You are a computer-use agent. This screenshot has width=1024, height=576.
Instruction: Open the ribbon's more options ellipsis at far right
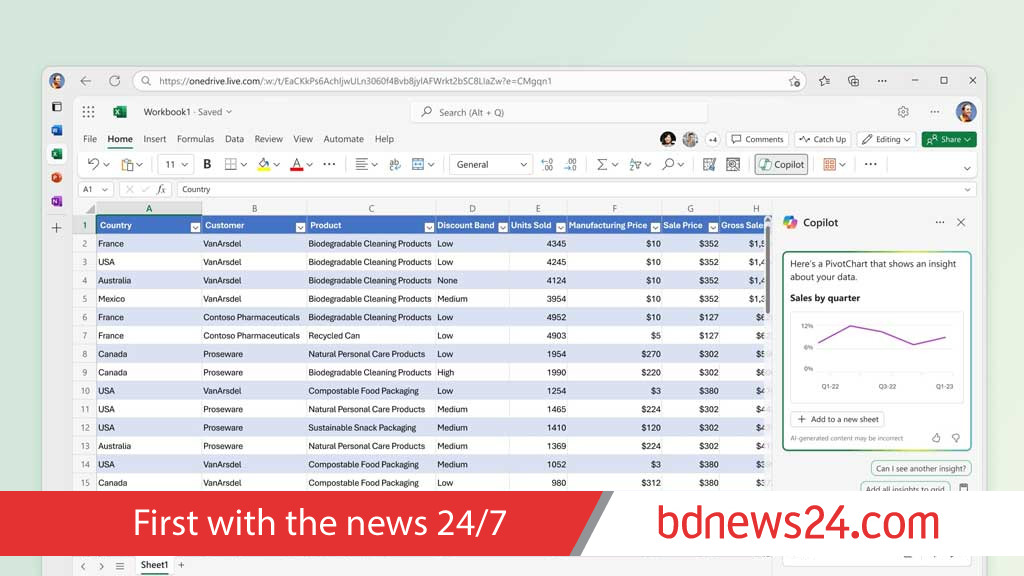tap(871, 165)
